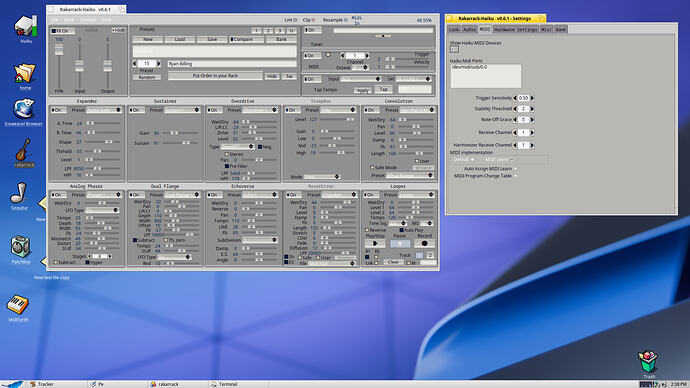Click the Bank button
This screenshot has width=690, height=388.
(281, 39)
